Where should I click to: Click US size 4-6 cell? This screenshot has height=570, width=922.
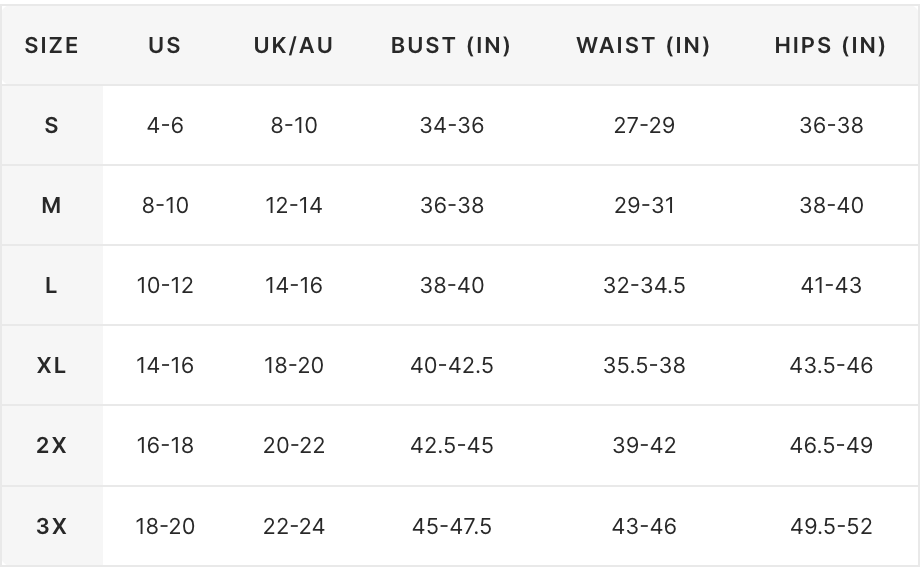[165, 126]
